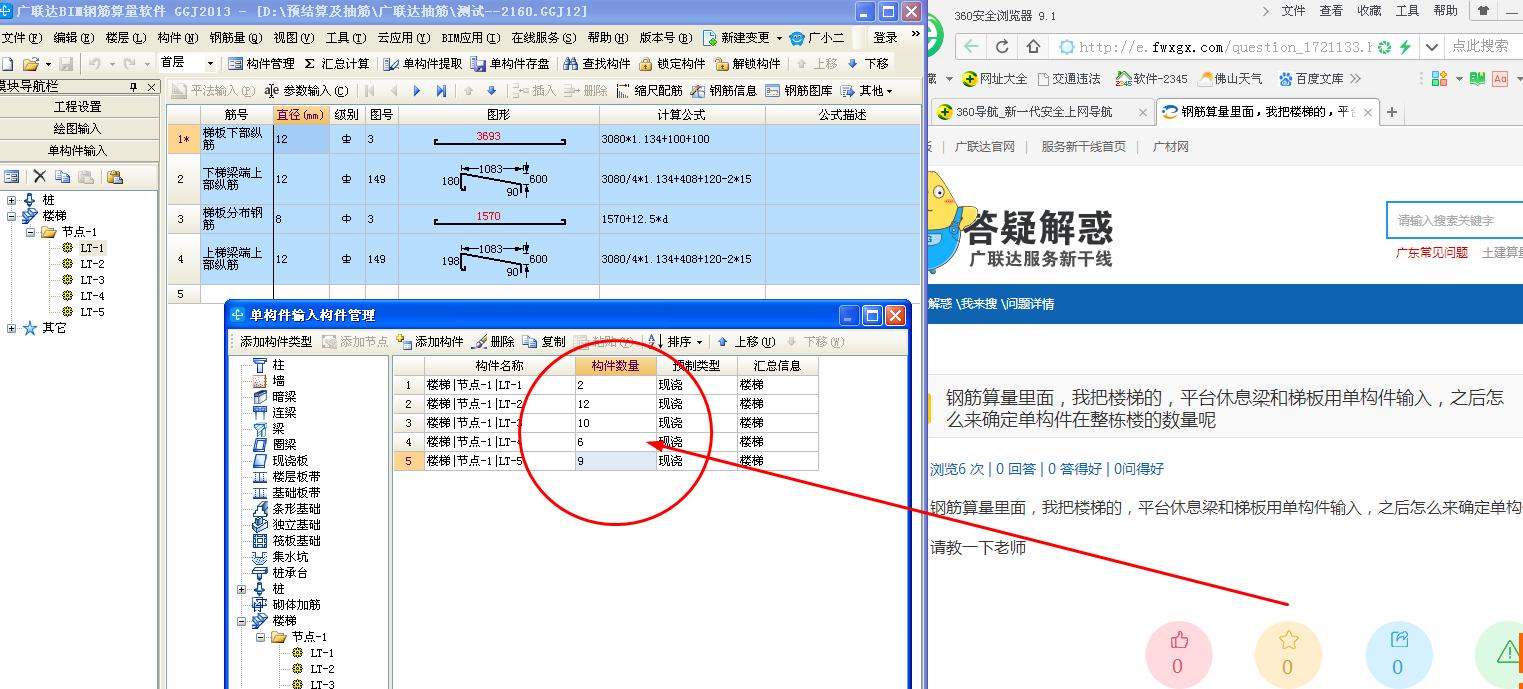Click webpage search keyword input field
Image resolution: width=1523 pixels, height=689 pixels.
point(1454,220)
